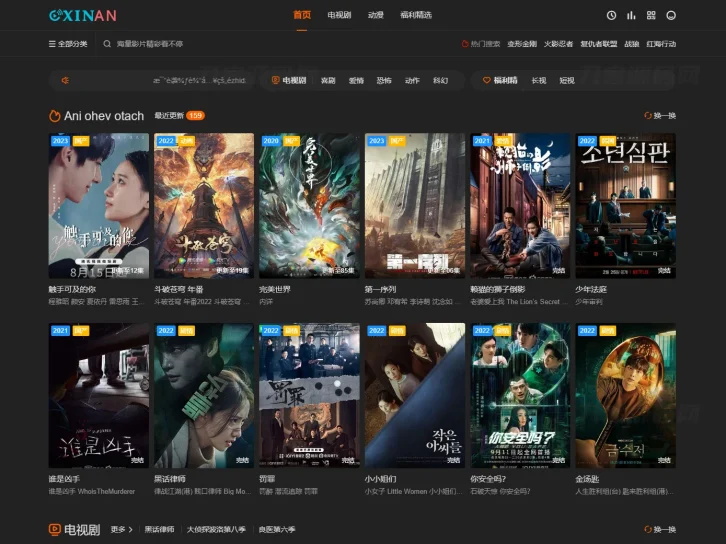This screenshot has width=726, height=544.
Task: Switch to the 电视剧 top navigation tab
Action: 339,15
